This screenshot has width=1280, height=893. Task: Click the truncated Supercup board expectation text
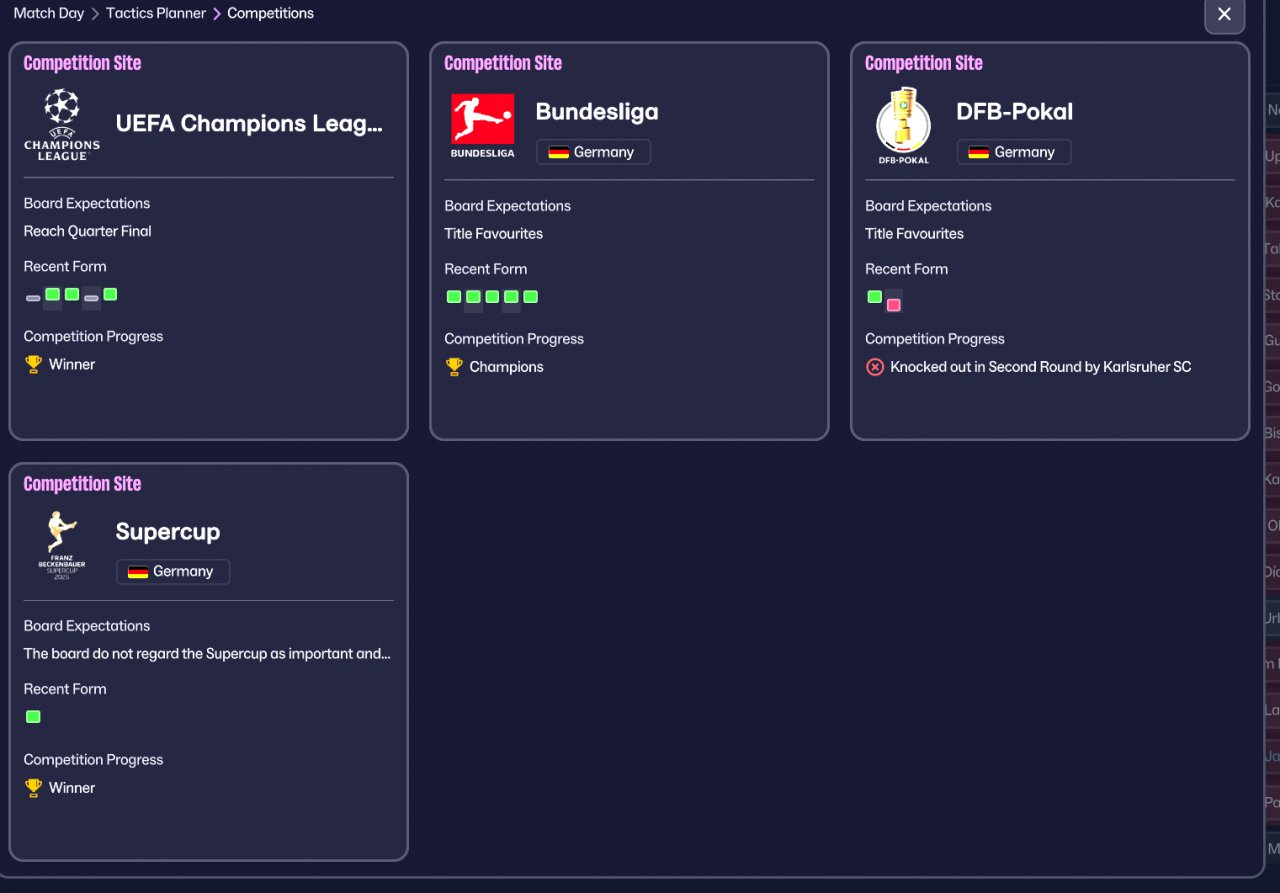(207, 654)
